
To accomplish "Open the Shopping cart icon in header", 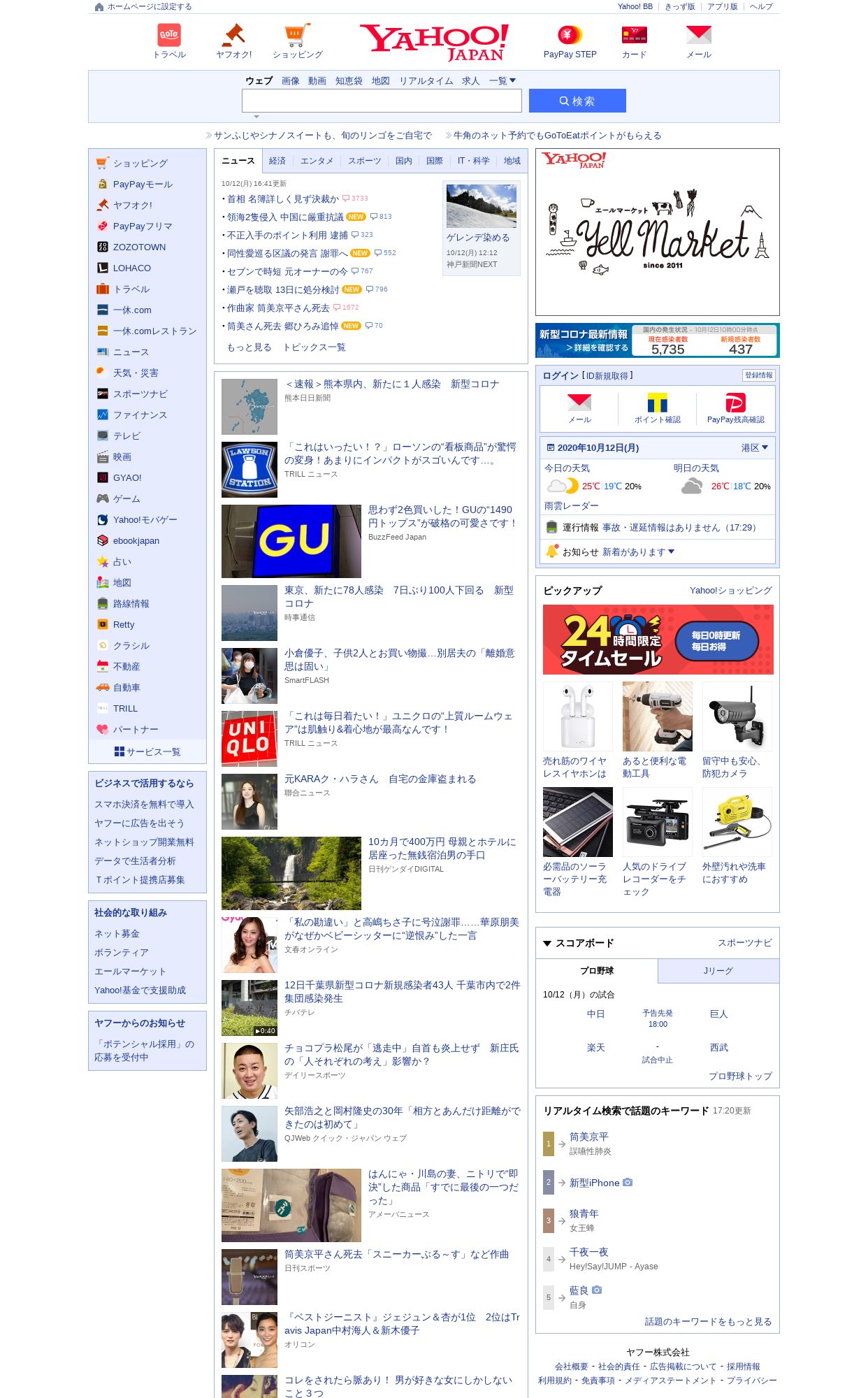I will click(297, 35).
